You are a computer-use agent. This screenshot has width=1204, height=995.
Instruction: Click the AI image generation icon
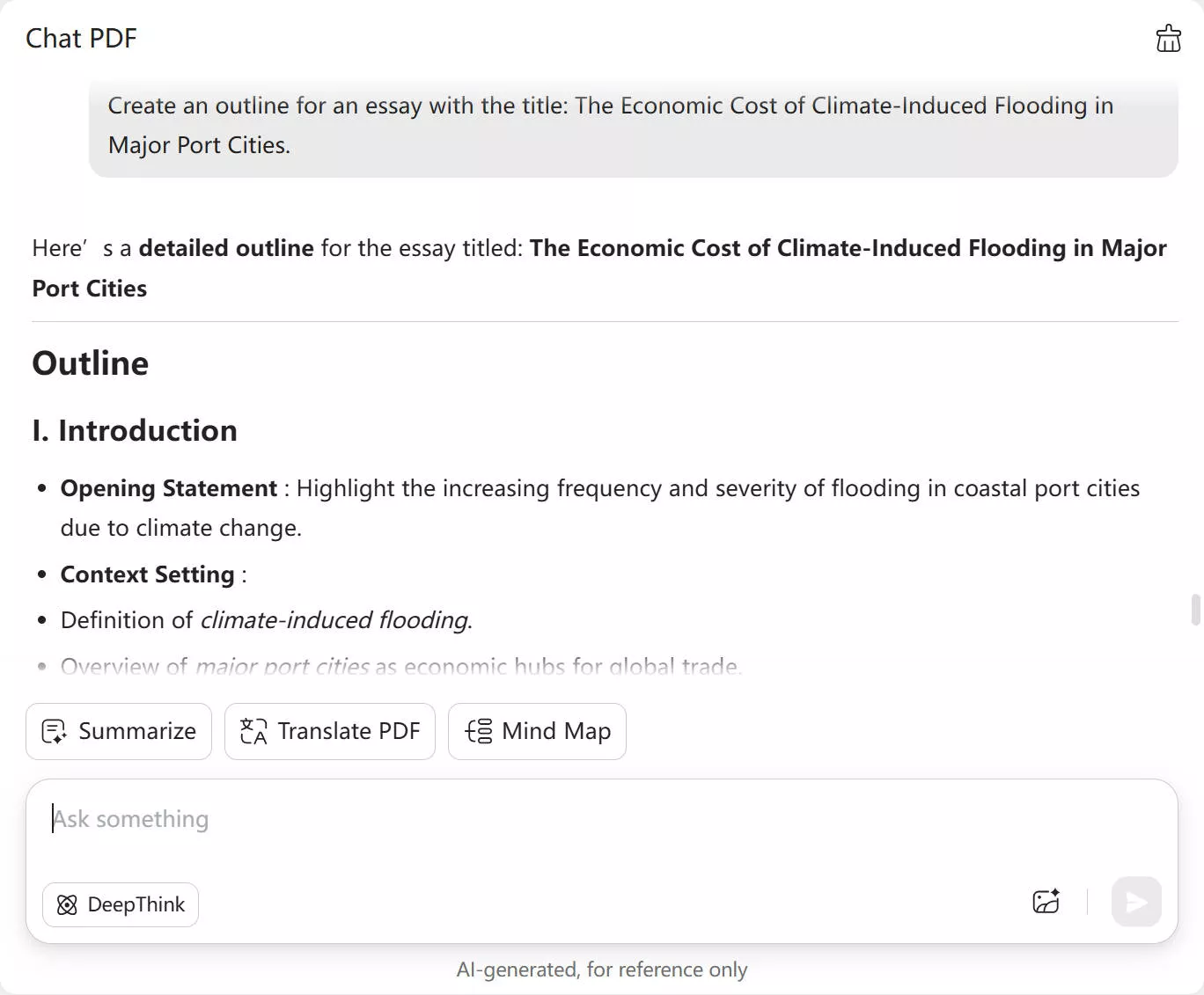pyautogui.click(x=1046, y=902)
